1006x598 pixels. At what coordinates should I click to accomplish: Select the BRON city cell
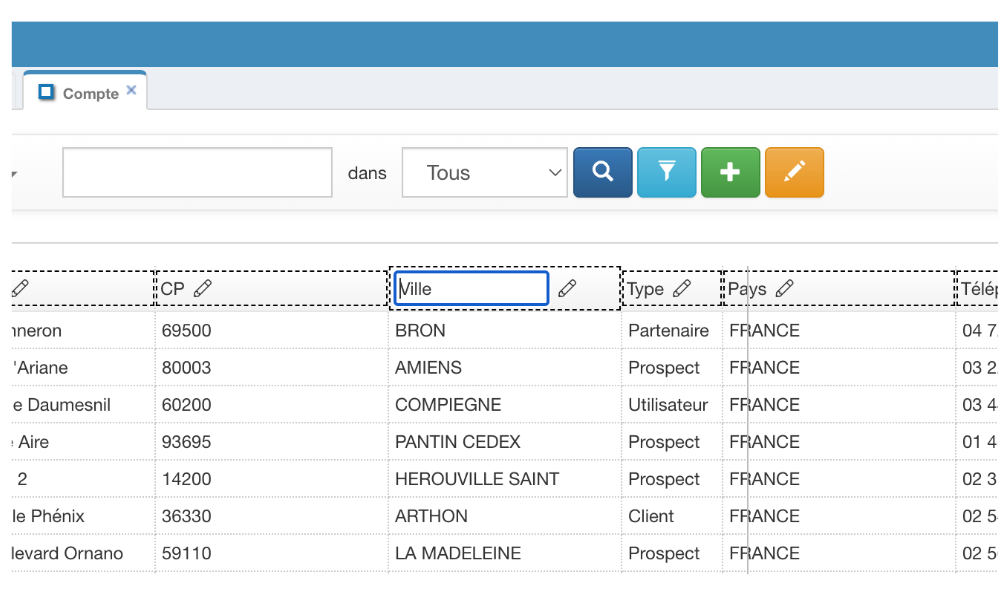[420, 330]
